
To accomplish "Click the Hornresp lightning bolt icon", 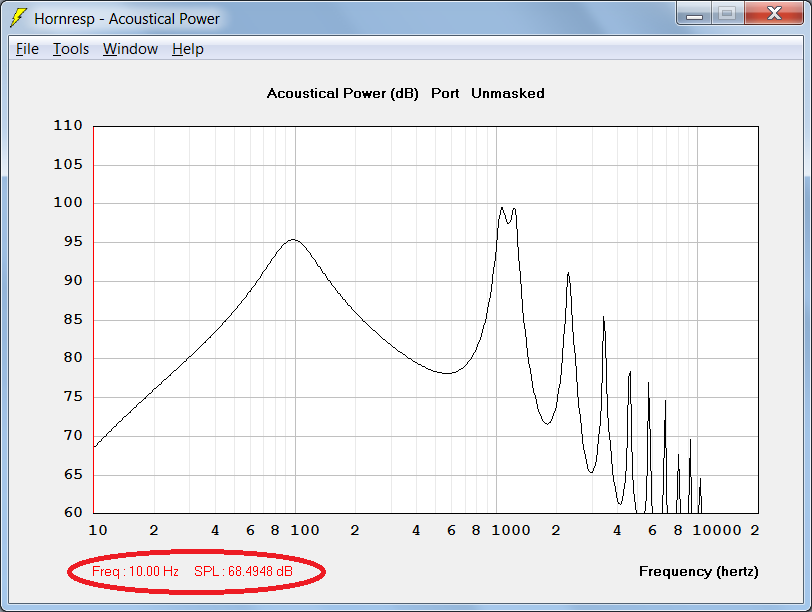I will click(18, 18).
